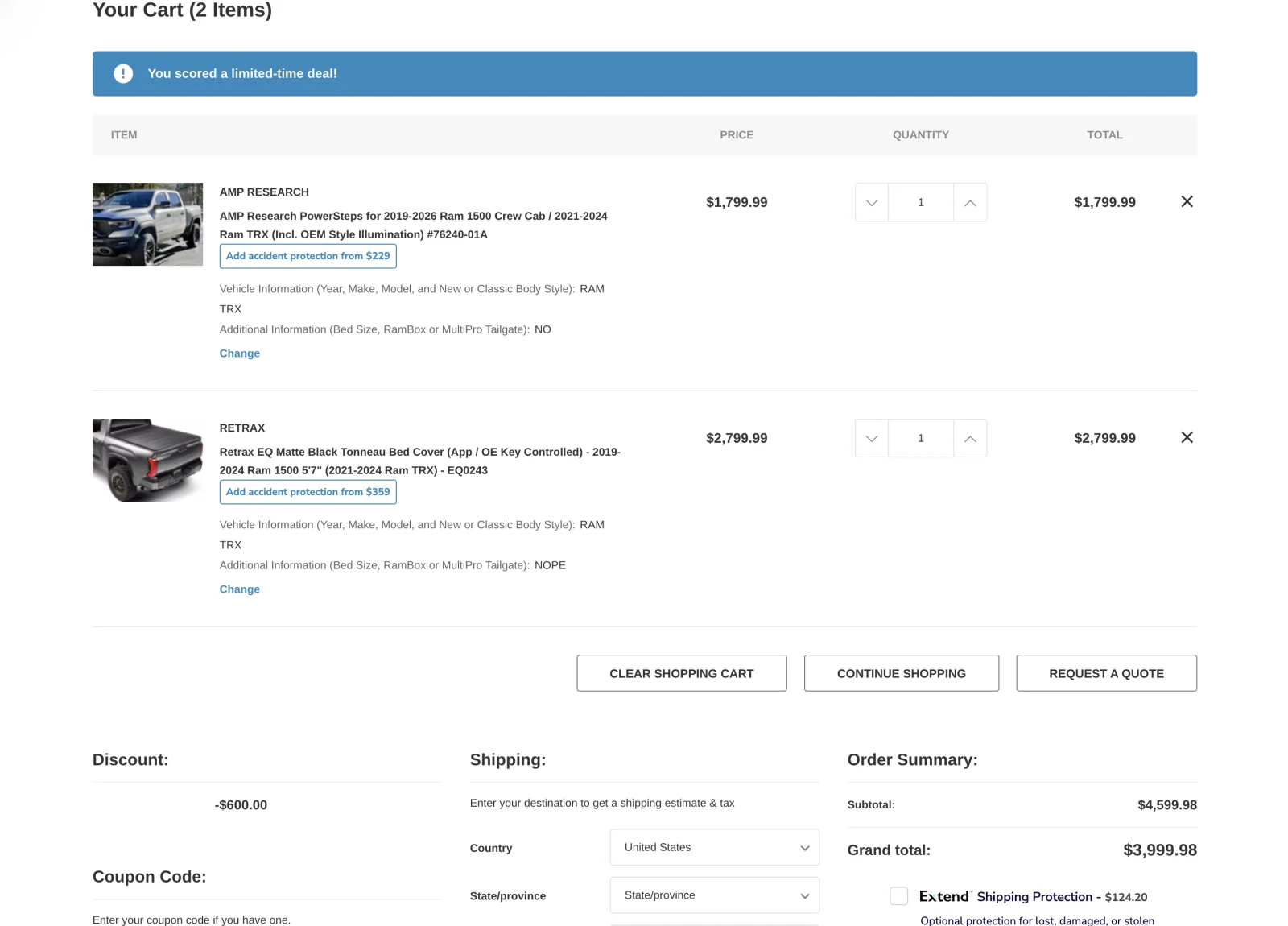Change vehicle info for the Retrax cover
The width and height of the screenshot is (1288, 926).
point(239,589)
